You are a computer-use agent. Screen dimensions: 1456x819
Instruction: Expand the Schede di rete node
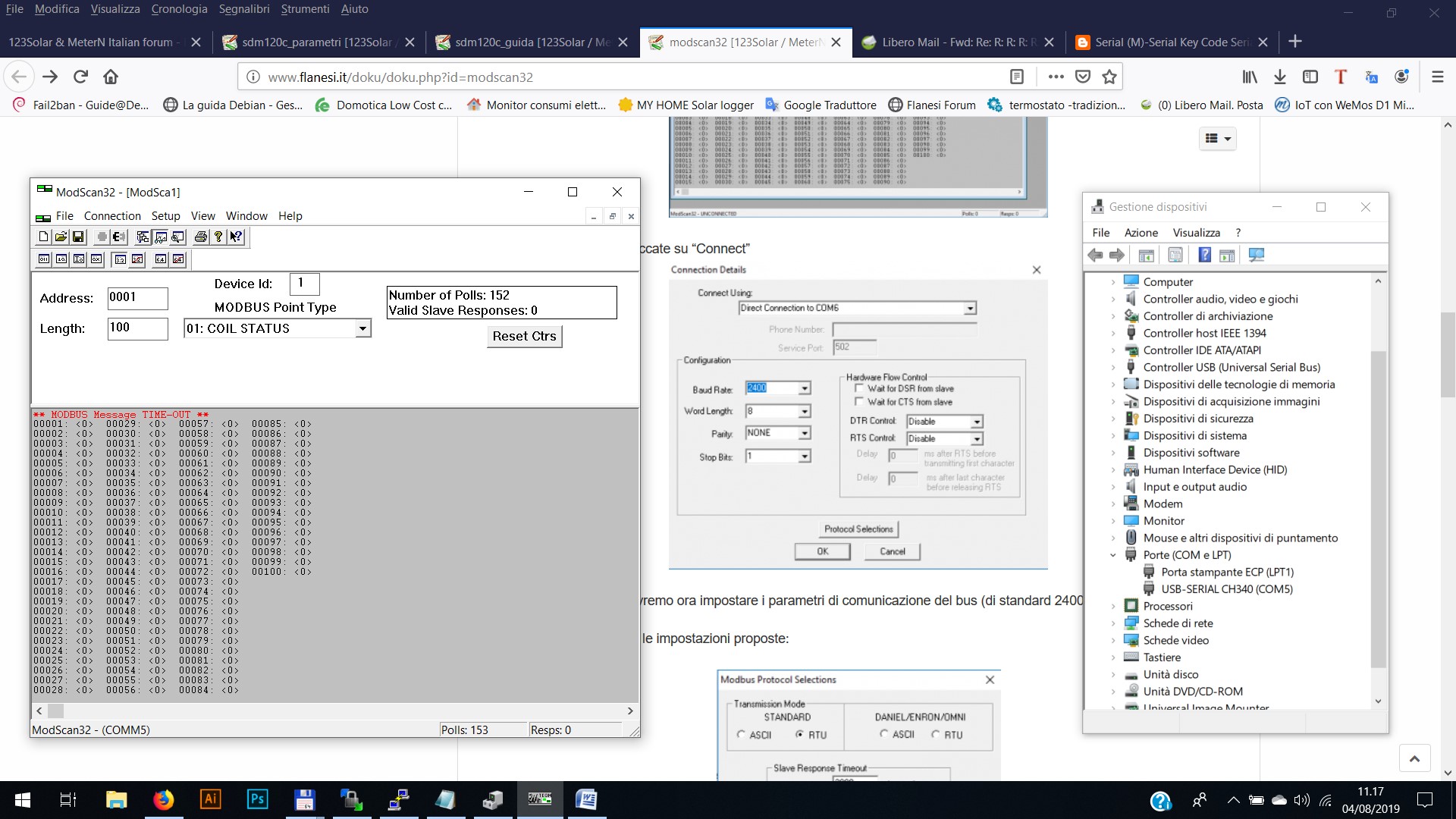1113,623
